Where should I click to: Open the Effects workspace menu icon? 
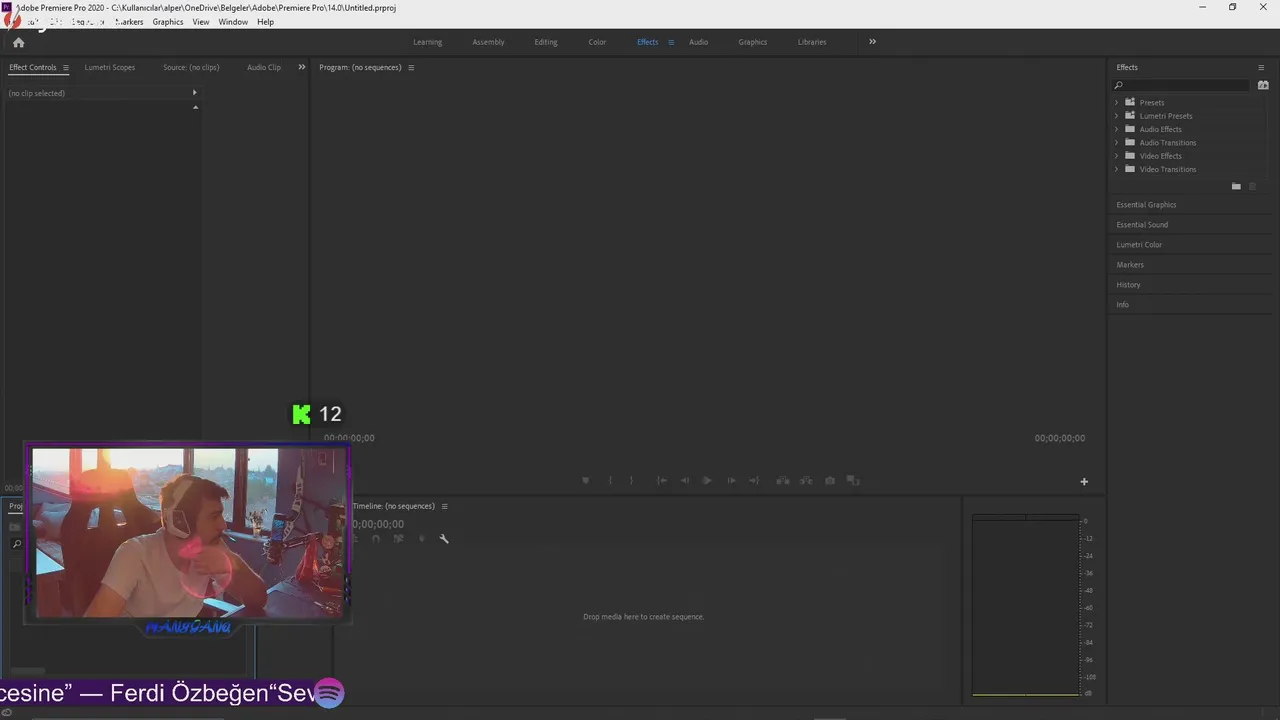click(671, 42)
